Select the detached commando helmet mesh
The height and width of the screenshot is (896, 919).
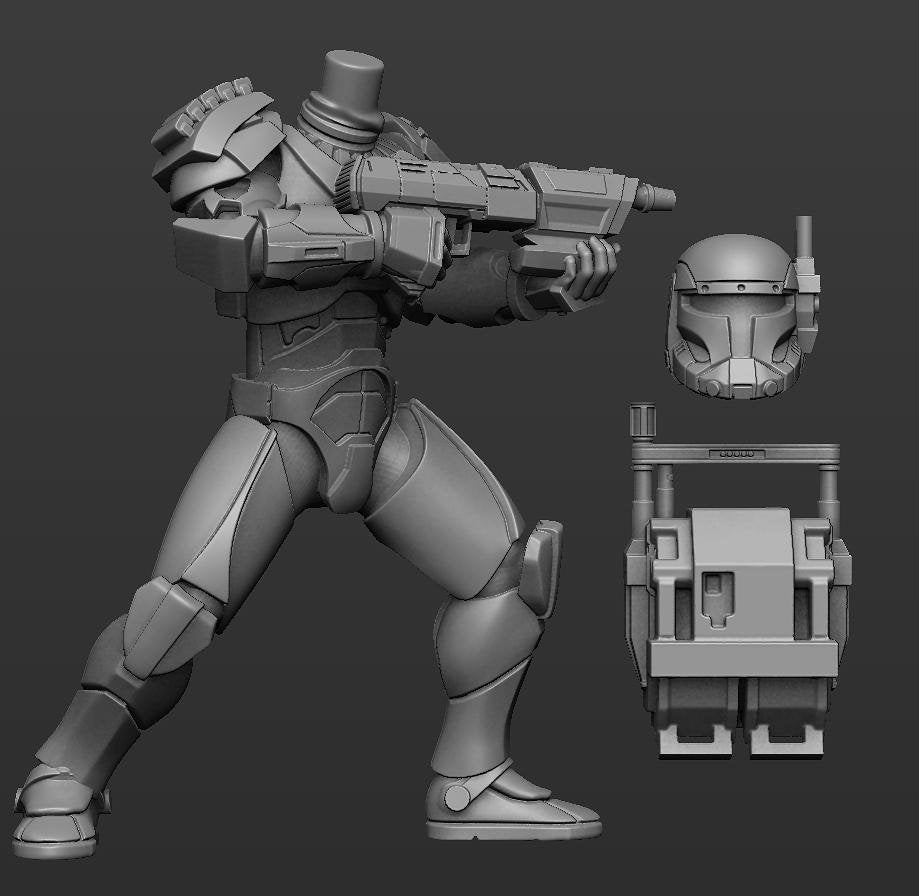coord(730,310)
